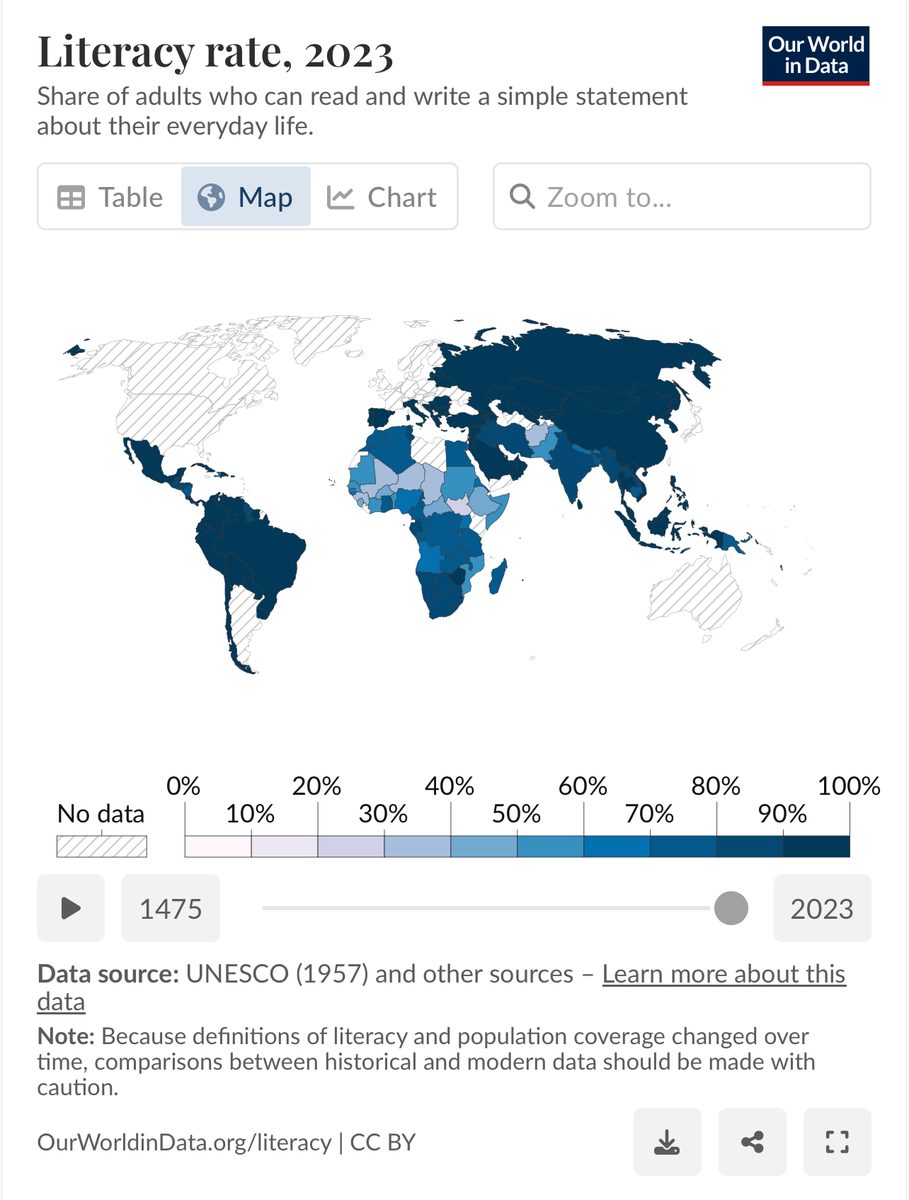
Task: Click the share icon button
Action: (x=752, y=1141)
